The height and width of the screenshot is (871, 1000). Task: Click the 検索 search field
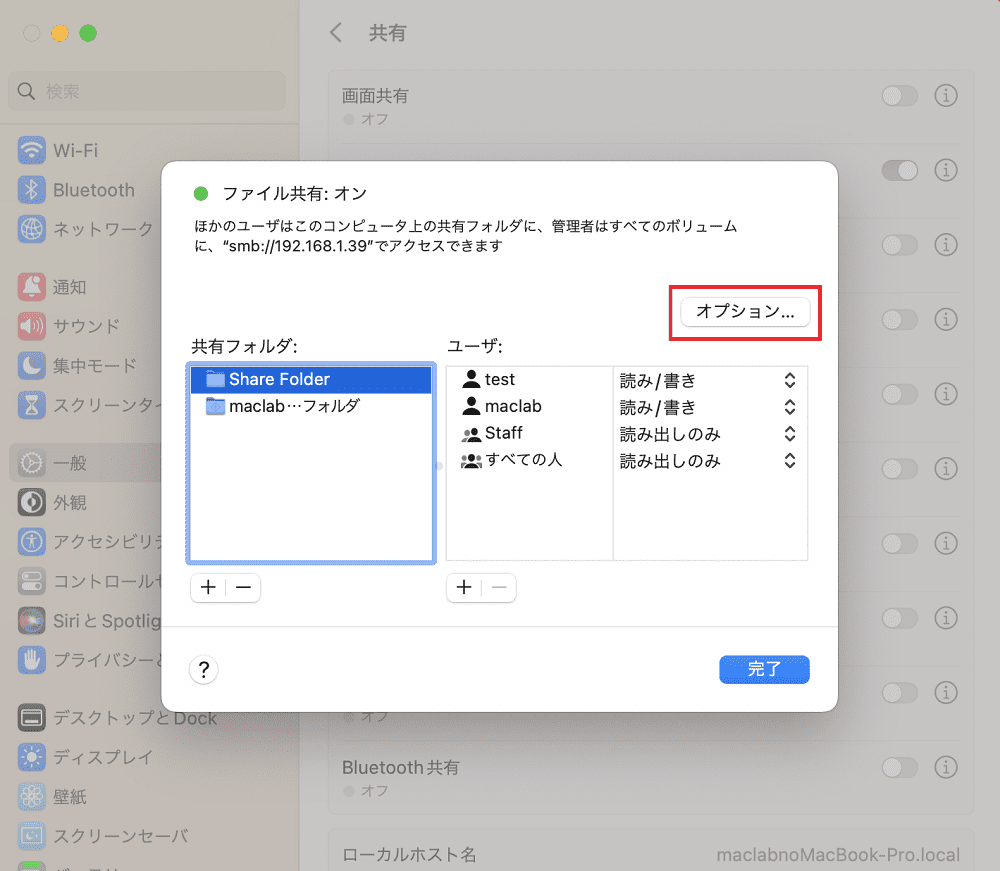click(x=147, y=91)
